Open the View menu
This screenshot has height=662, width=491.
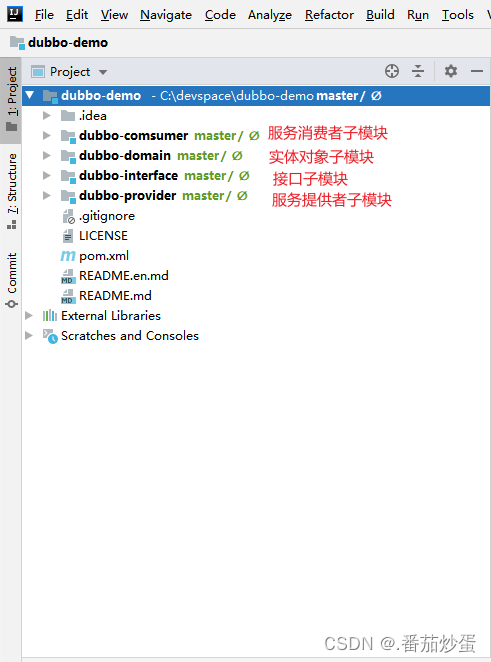[114, 15]
